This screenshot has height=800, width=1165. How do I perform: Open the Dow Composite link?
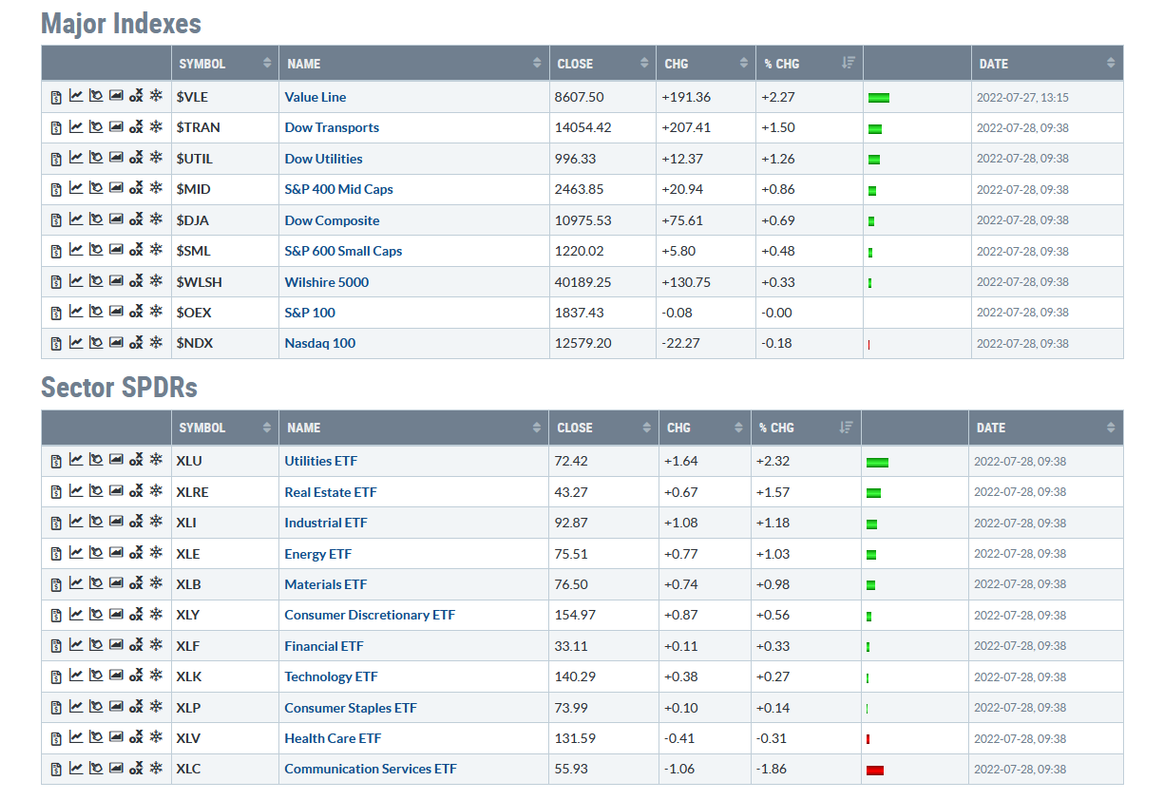point(331,220)
